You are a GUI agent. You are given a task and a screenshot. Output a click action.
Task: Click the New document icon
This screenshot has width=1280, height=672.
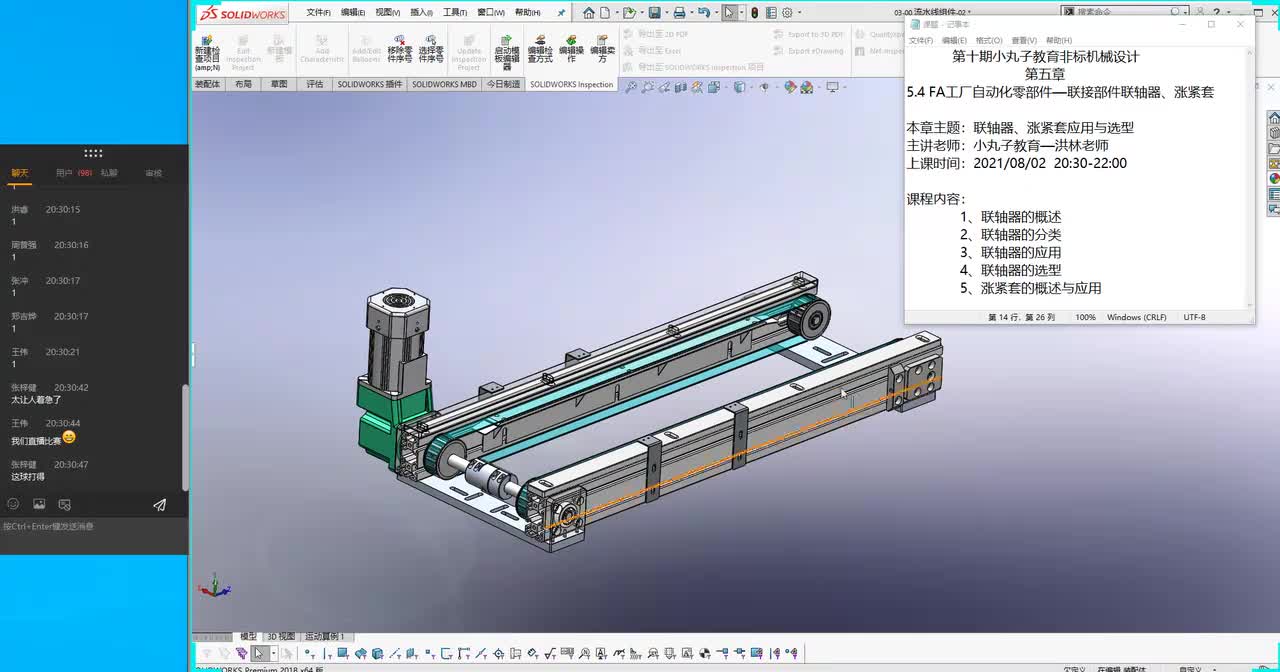click(x=605, y=12)
